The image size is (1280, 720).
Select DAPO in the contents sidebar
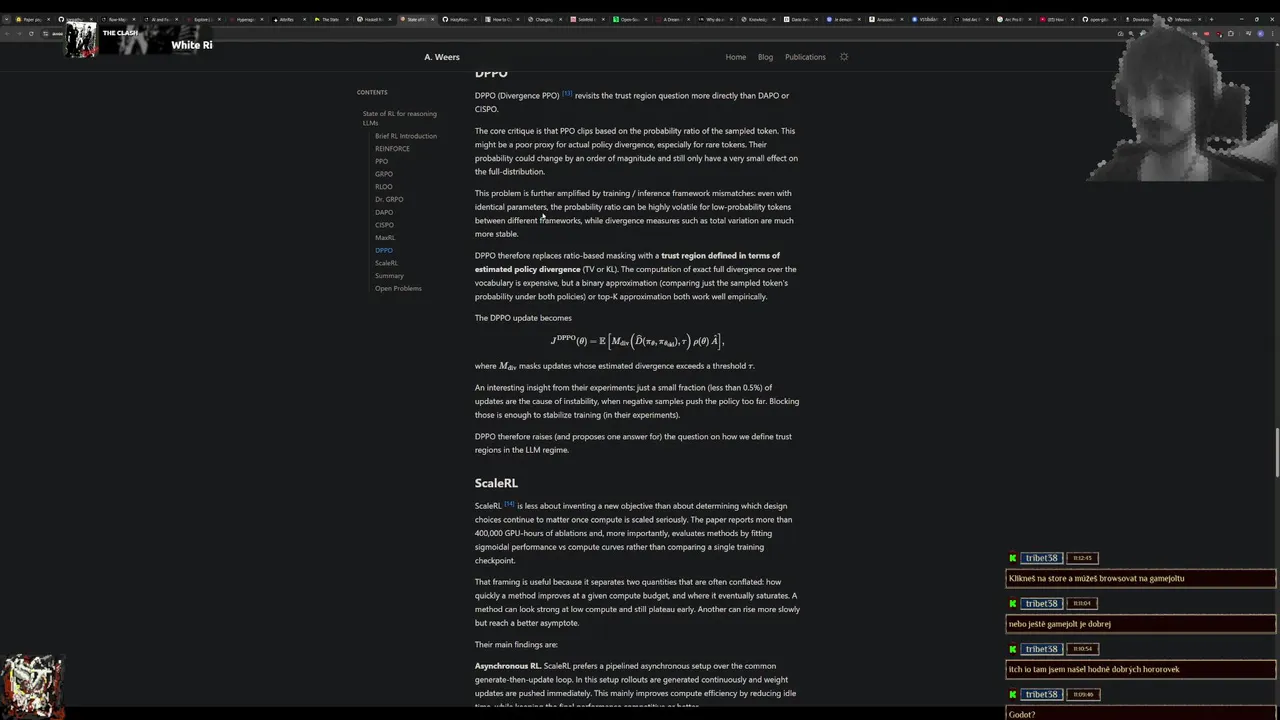(384, 212)
